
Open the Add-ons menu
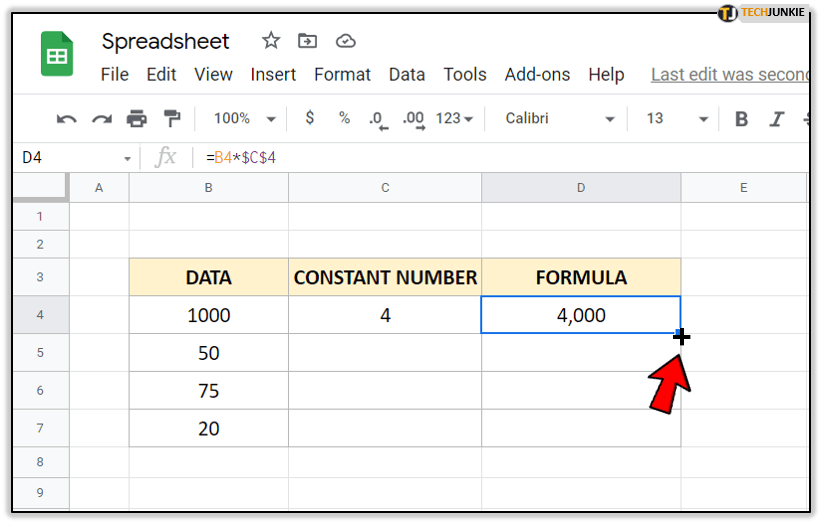537,75
